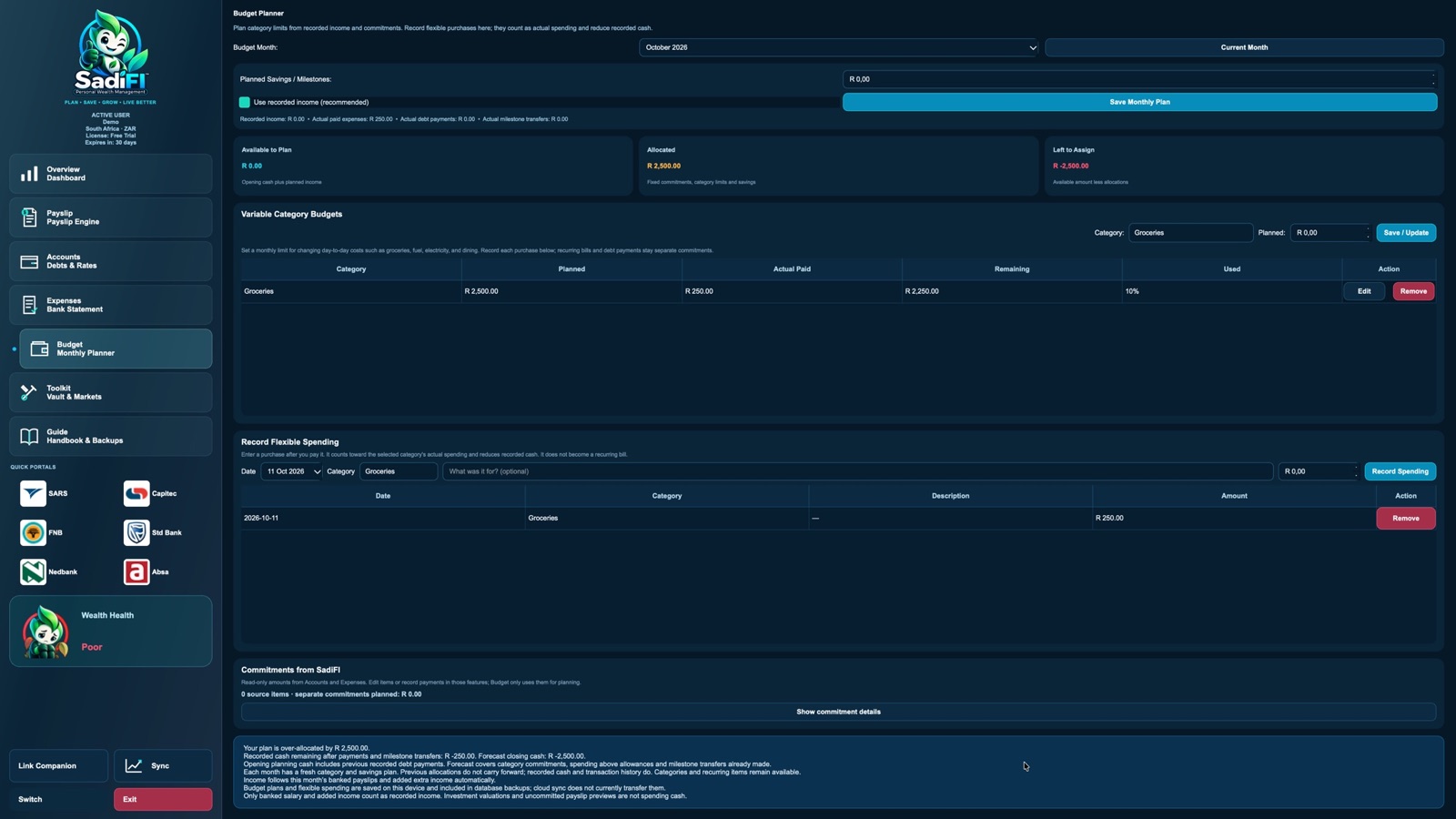Open the Std Bank portal icon
Screen dimensions: 1456x819
point(136,532)
